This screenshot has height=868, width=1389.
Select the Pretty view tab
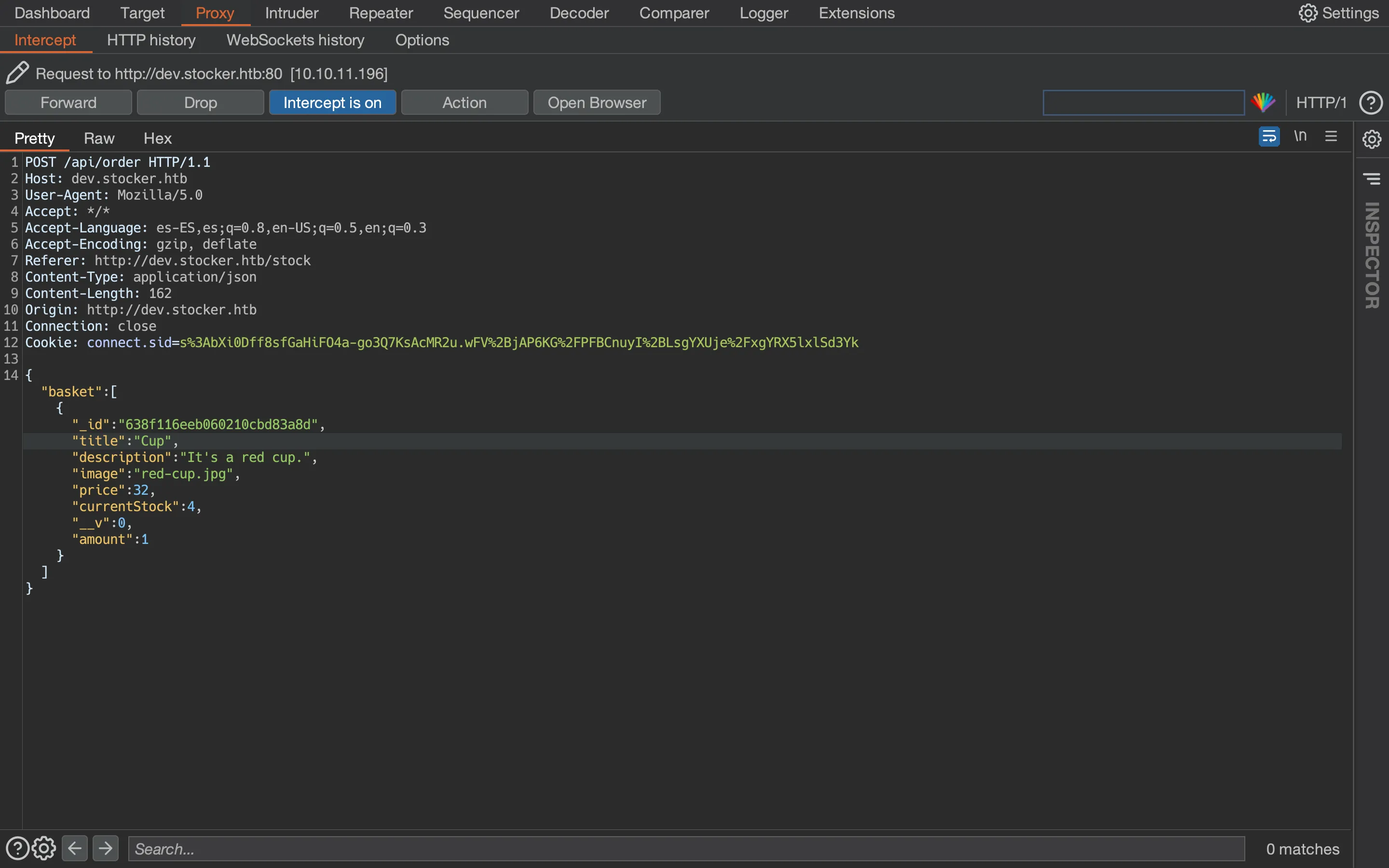[34, 138]
